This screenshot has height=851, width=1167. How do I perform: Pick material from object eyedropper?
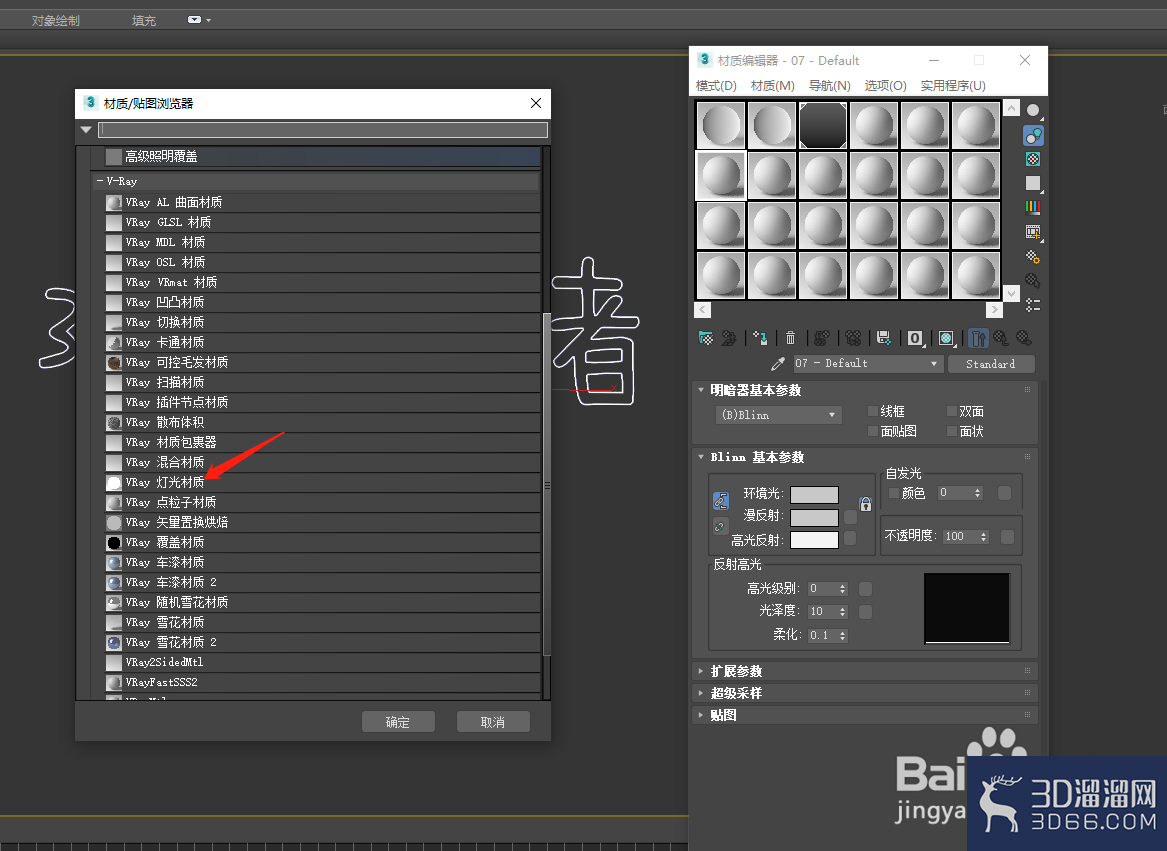[x=778, y=363]
